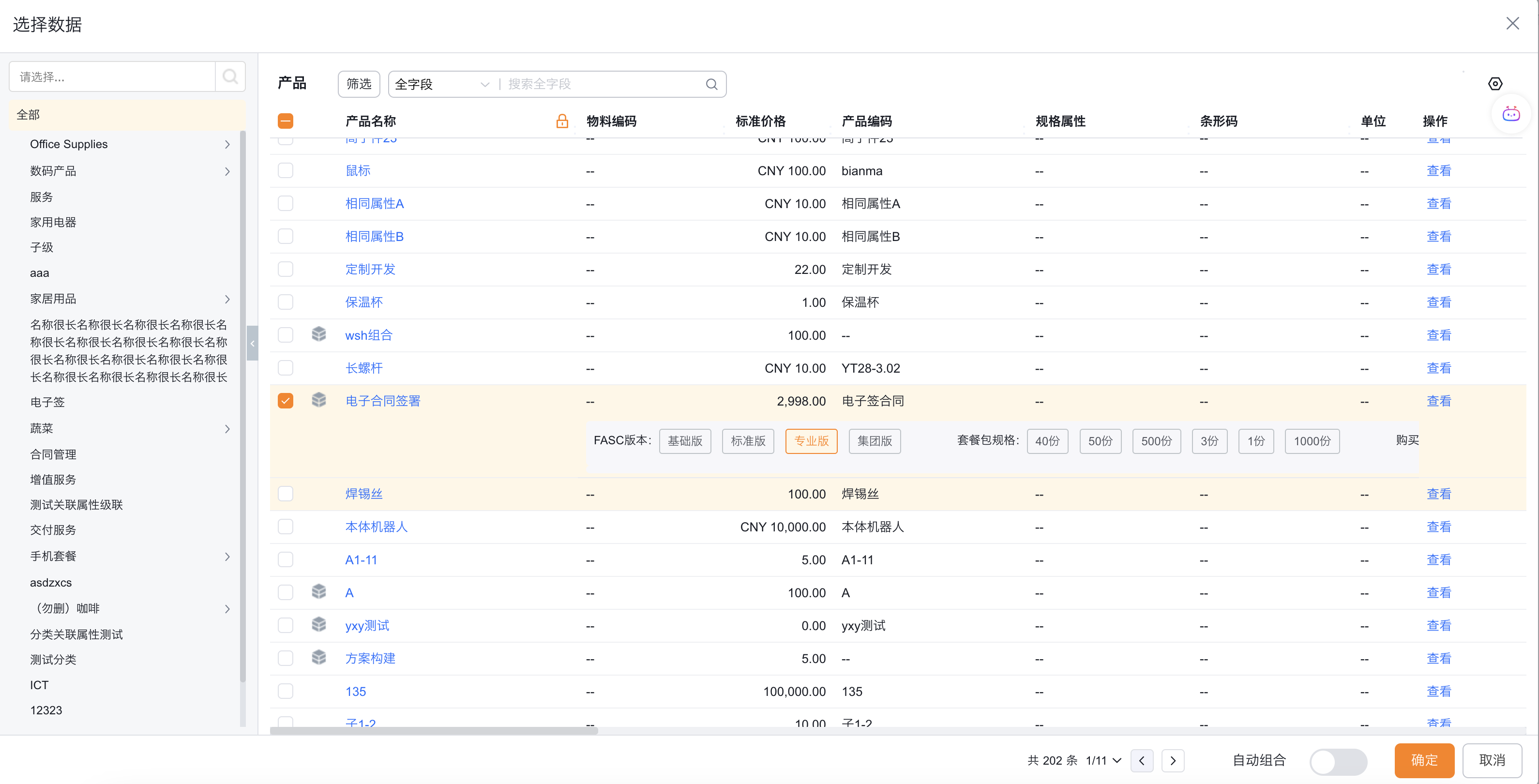Click the bundle icon beside 方案构建
Screen dimensions: 1539x784
tap(318, 658)
